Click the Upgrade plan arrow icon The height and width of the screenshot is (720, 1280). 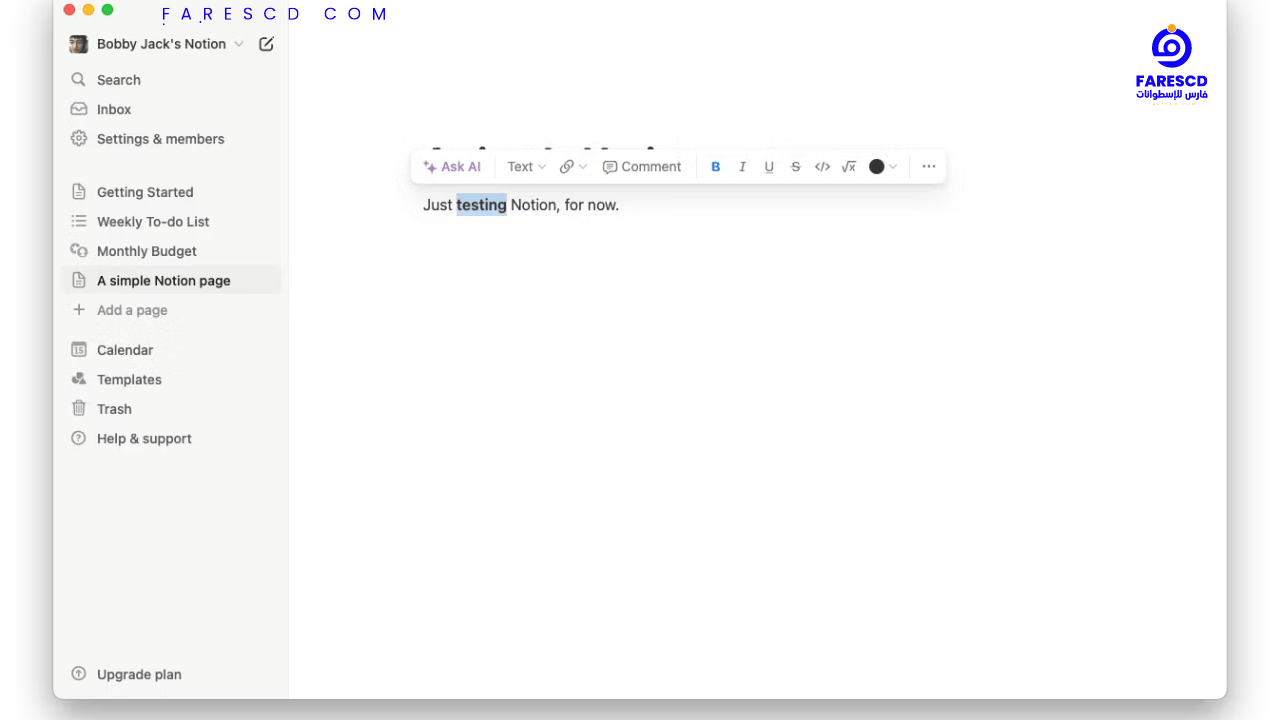[x=79, y=674]
